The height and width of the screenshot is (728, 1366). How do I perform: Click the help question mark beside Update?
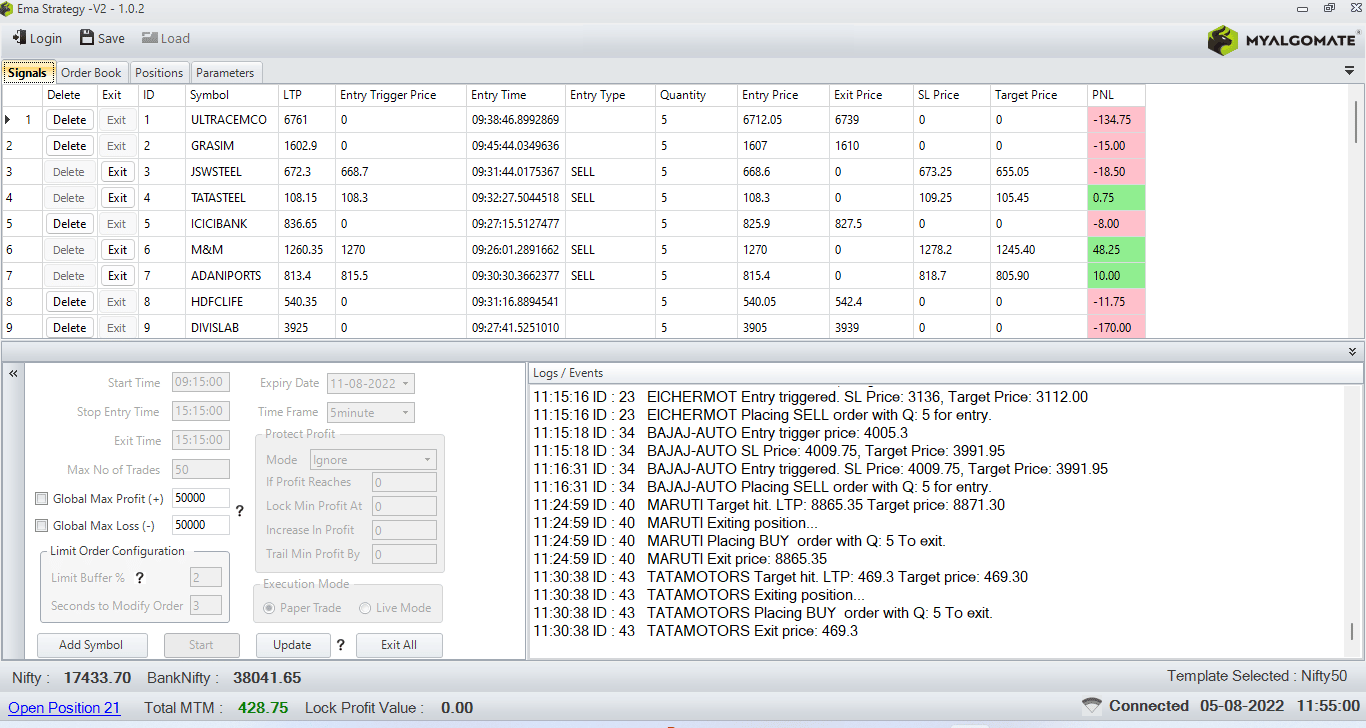341,645
